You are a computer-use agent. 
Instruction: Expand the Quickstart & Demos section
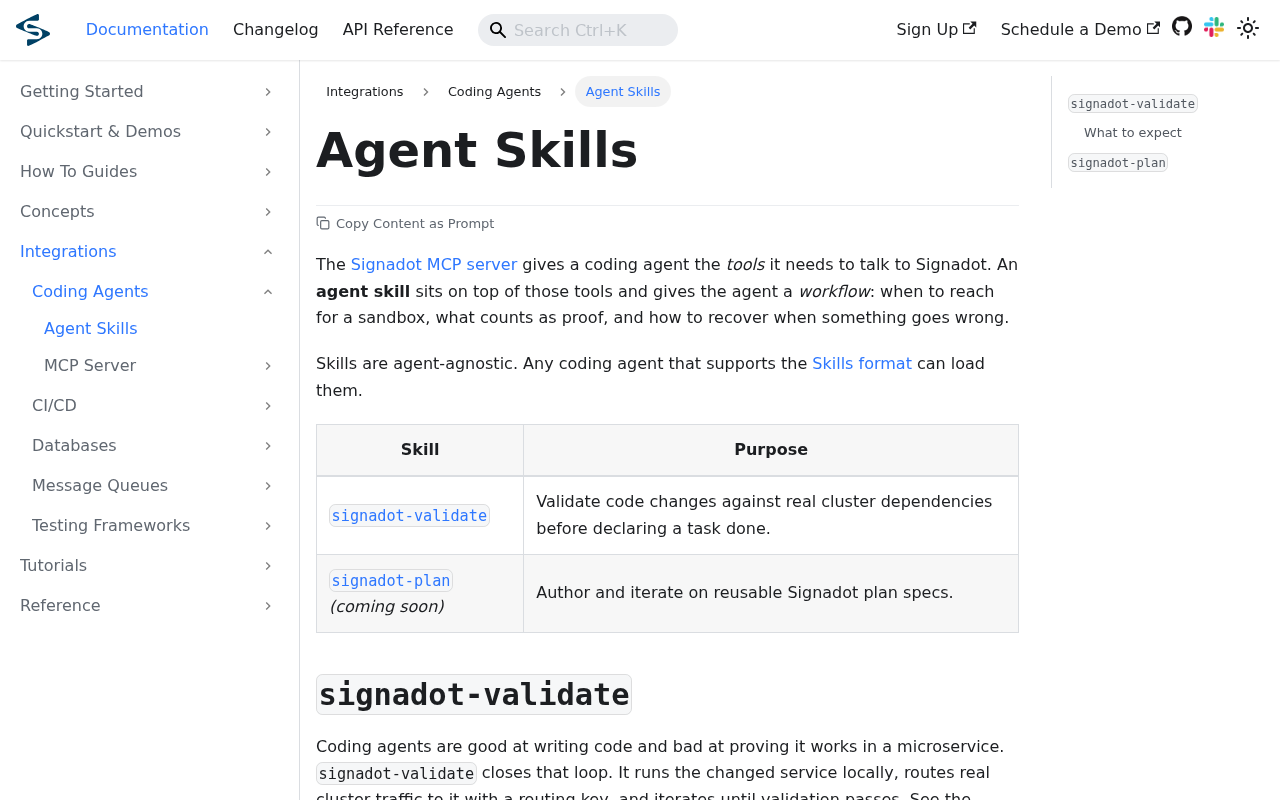click(x=268, y=132)
